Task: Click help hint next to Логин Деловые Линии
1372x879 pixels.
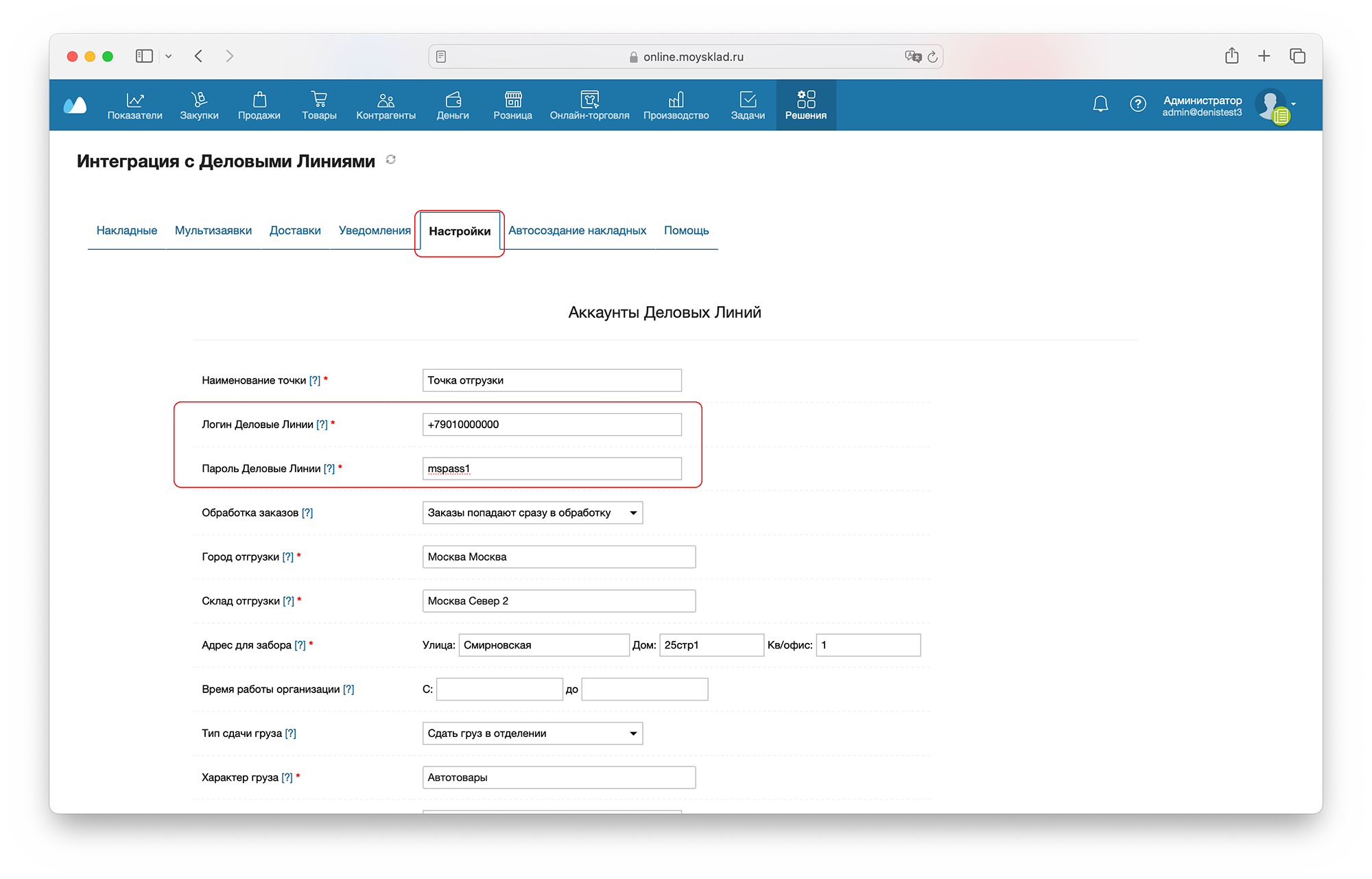Action: tap(322, 425)
